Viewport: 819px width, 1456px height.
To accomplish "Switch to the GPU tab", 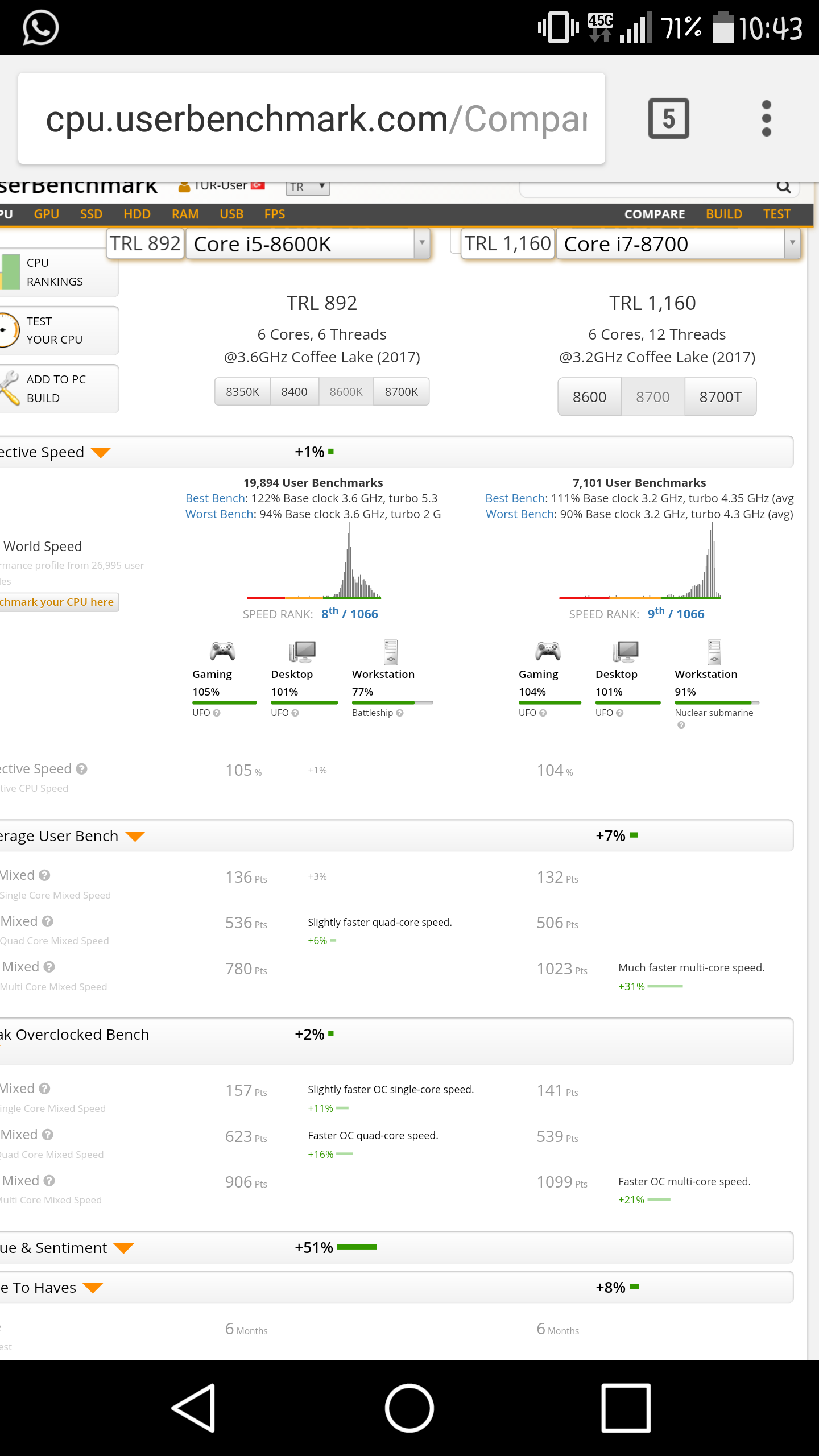I will (47, 214).
